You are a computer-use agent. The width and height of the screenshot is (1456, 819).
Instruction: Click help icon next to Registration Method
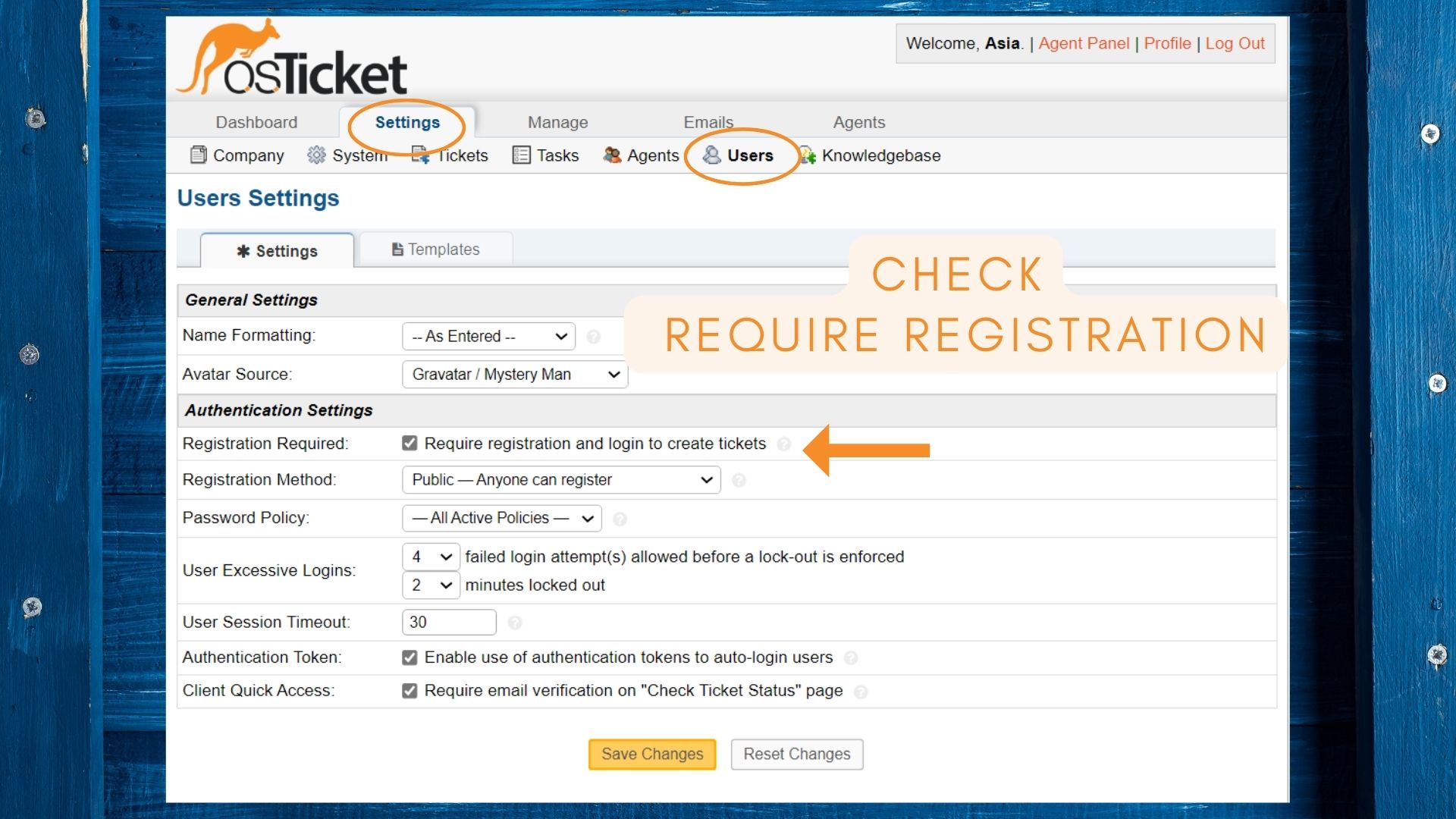(739, 480)
